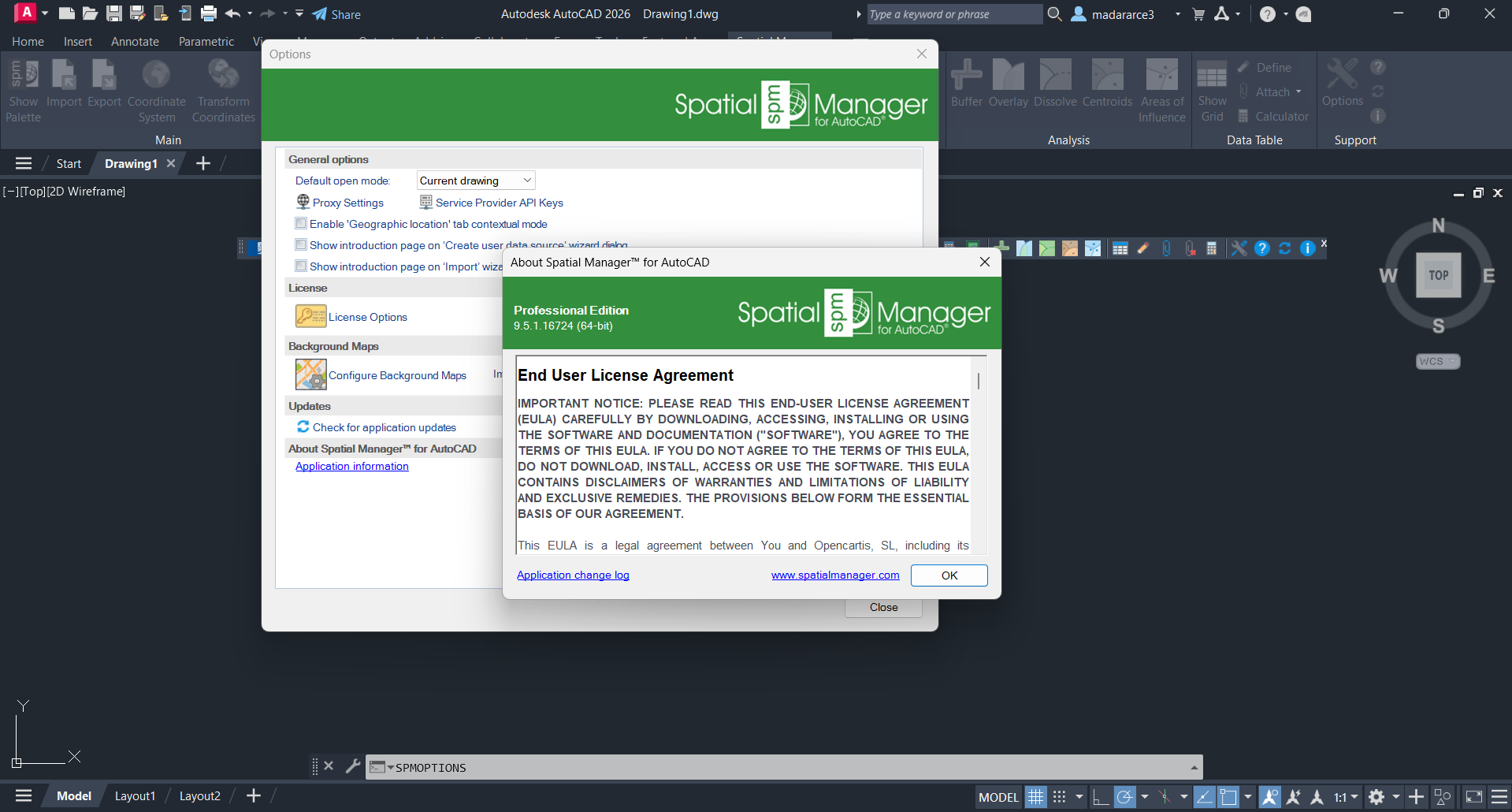Visit the www.spatialmanager.com link
Image resolution: width=1512 pixels, height=812 pixels.
click(x=835, y=575)
